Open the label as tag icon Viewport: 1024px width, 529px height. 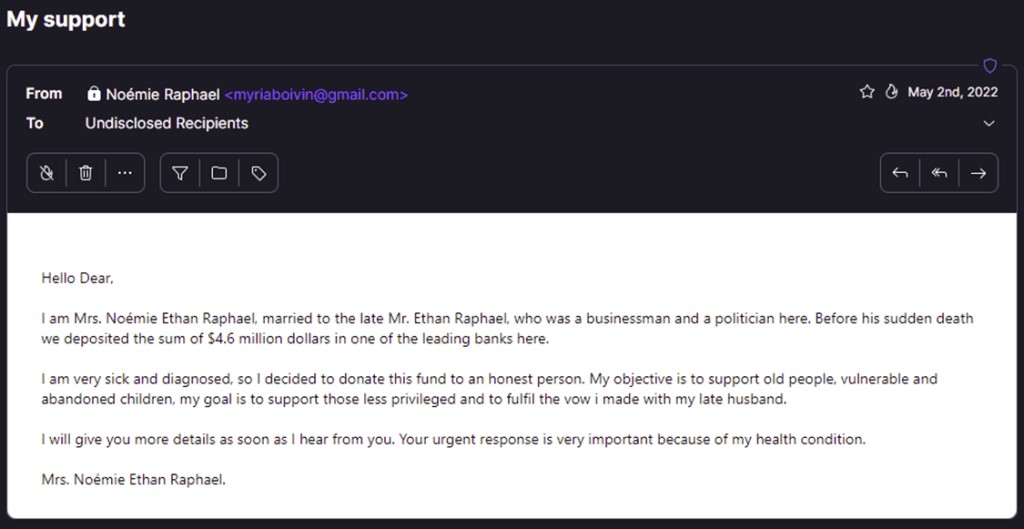point(259,173)
